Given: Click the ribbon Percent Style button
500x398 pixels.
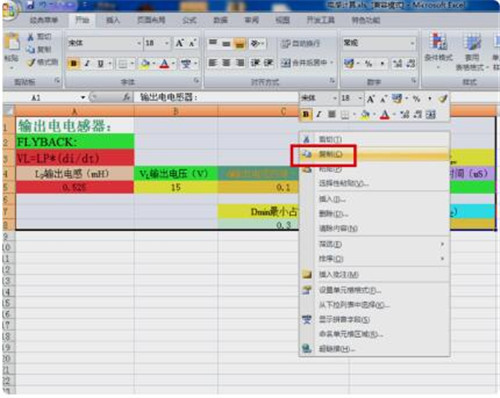Looking at the screenshot, I should click(368, 63).
